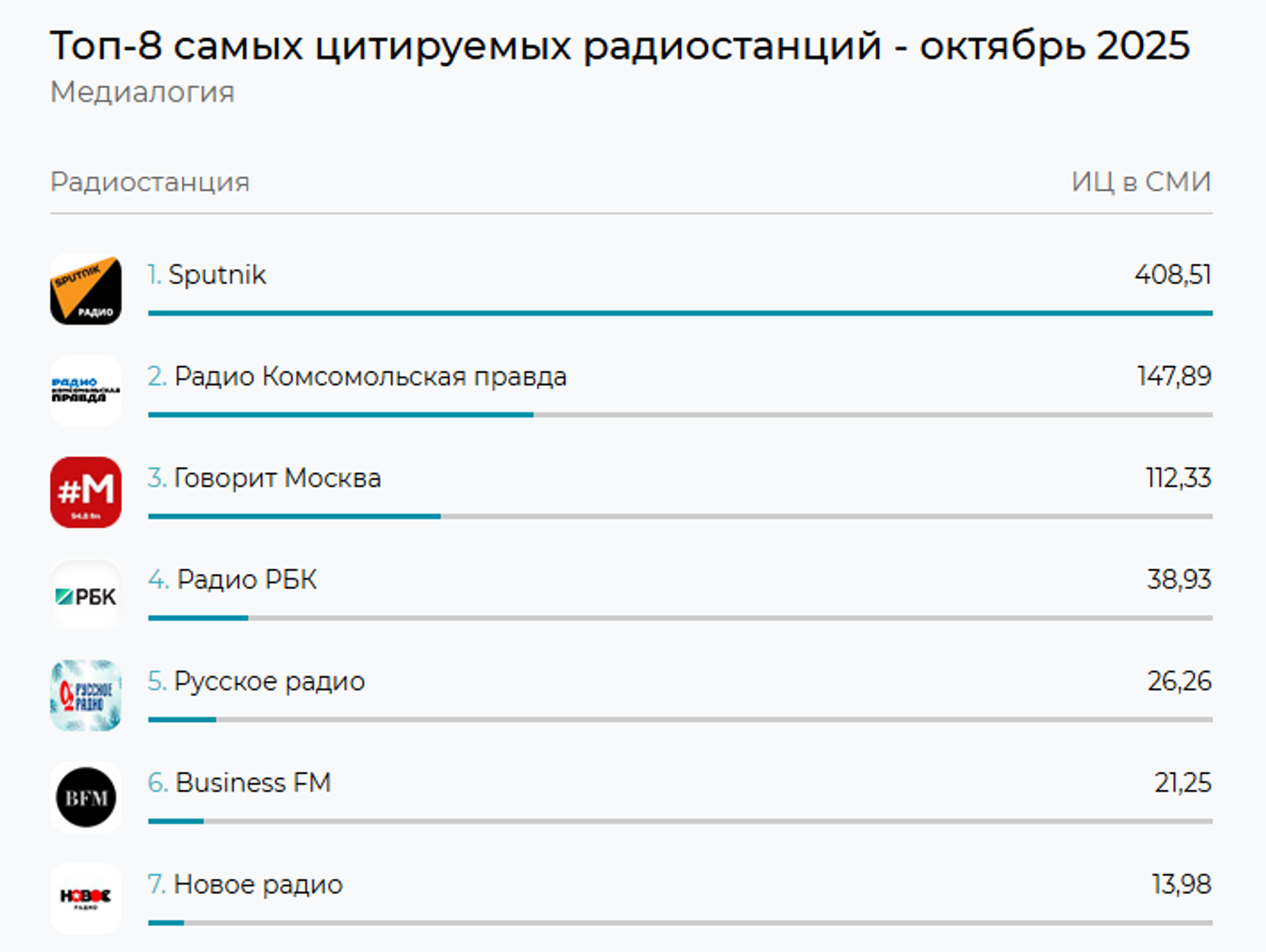Click the Новое радио station name
Screen dimensions: 1266x952
tap(258, 884)
